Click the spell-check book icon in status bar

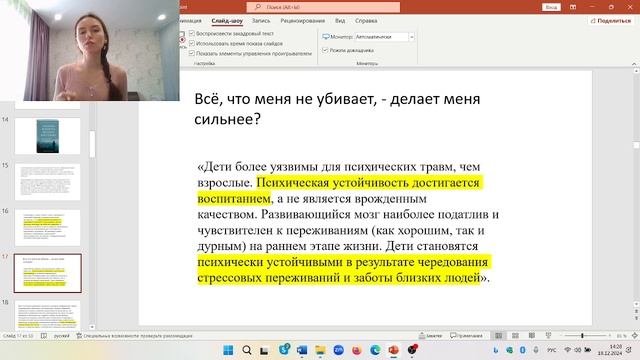pyautogui.click(x=44, y=336)
